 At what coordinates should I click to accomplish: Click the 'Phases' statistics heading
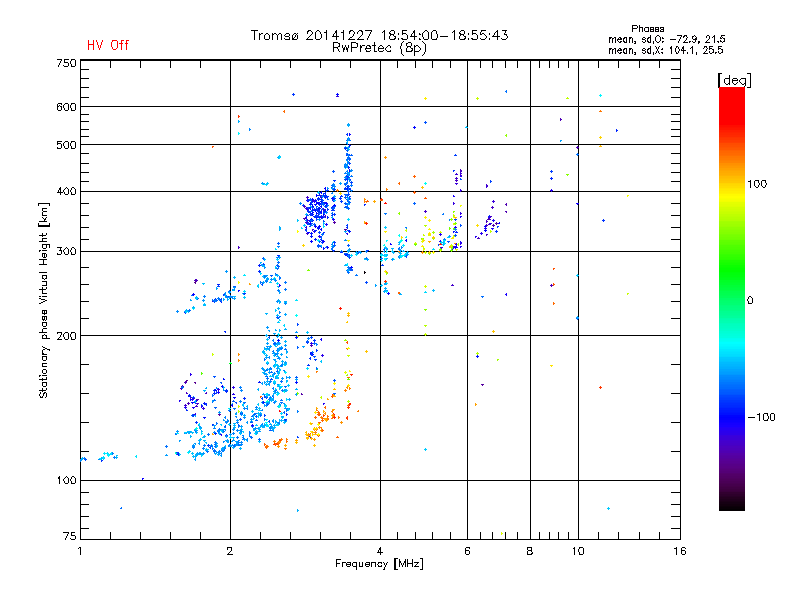[647, 29]
